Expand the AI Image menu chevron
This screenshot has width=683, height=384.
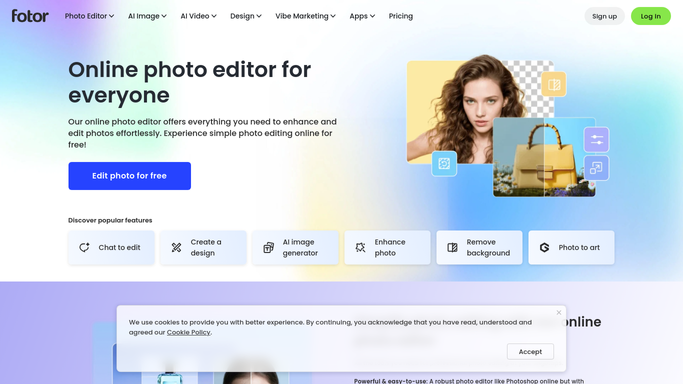(x=164, y=16)
